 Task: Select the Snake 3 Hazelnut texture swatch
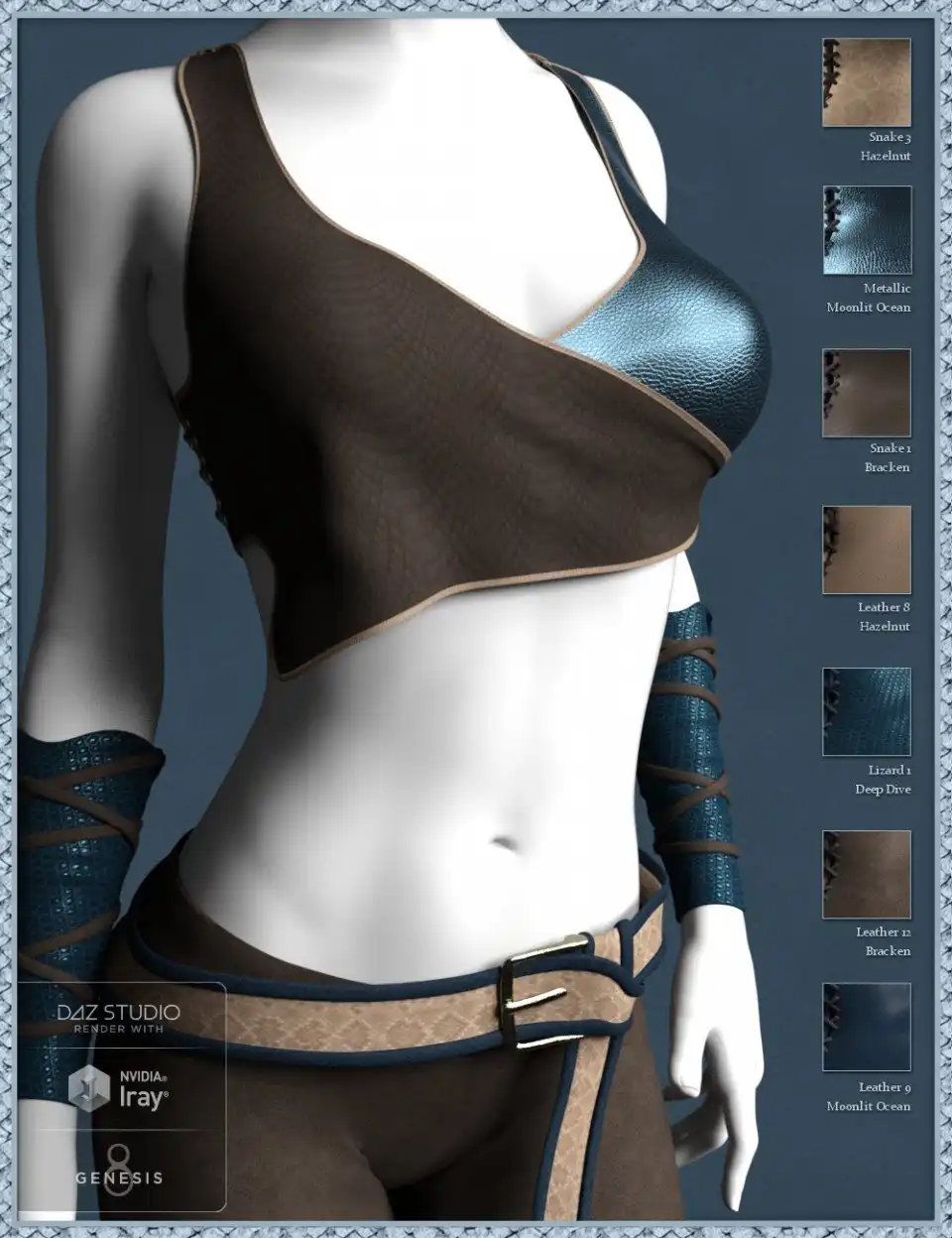tap(867, 82)
